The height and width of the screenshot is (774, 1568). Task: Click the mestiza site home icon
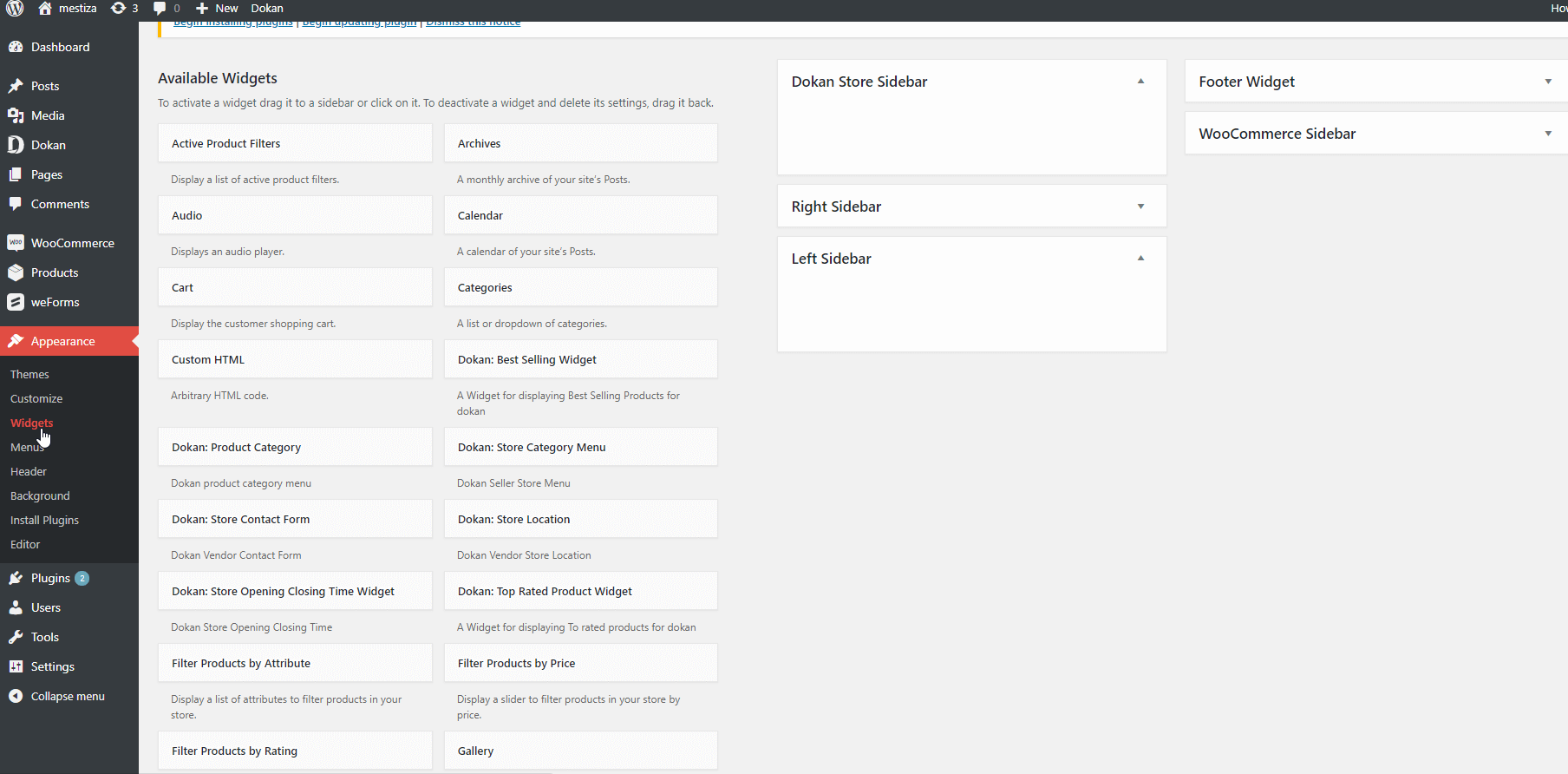[45, 8]
